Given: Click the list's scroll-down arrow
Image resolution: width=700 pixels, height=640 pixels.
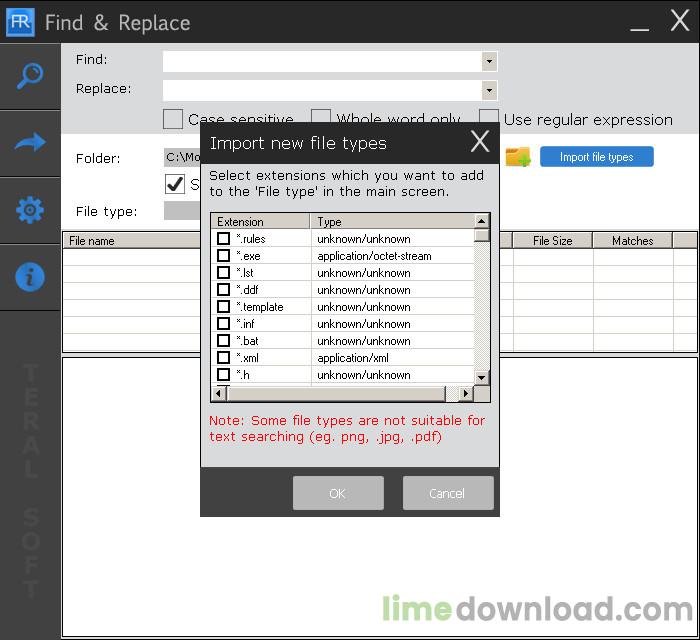Looking at the screenshot, I should tap(481, 378).
